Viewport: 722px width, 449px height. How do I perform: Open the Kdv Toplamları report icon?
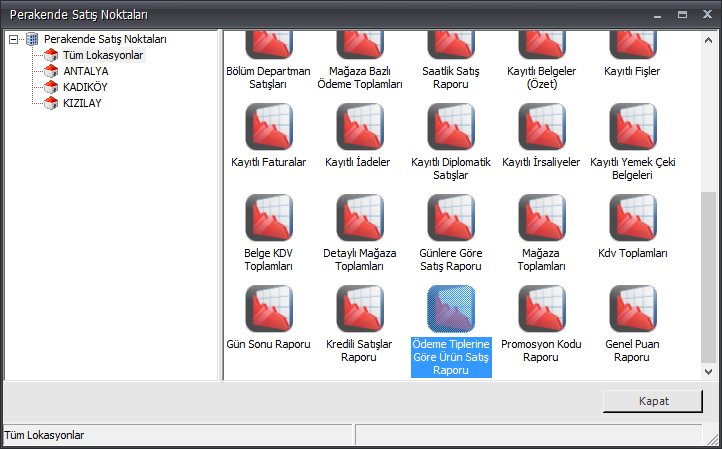point(633,218)
